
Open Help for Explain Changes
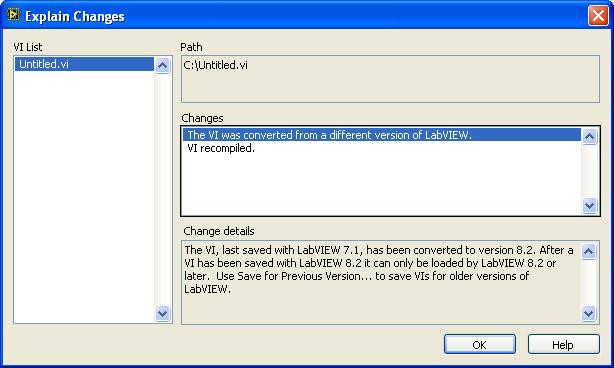pos(563,345)
